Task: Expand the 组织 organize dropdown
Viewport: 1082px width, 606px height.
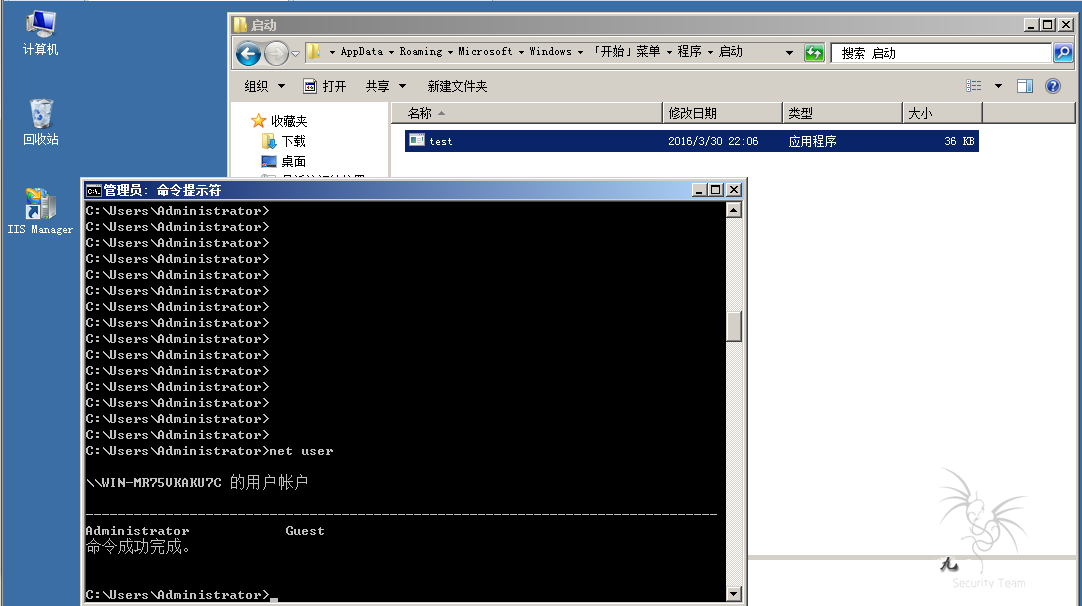Action: tap(265, 86)
